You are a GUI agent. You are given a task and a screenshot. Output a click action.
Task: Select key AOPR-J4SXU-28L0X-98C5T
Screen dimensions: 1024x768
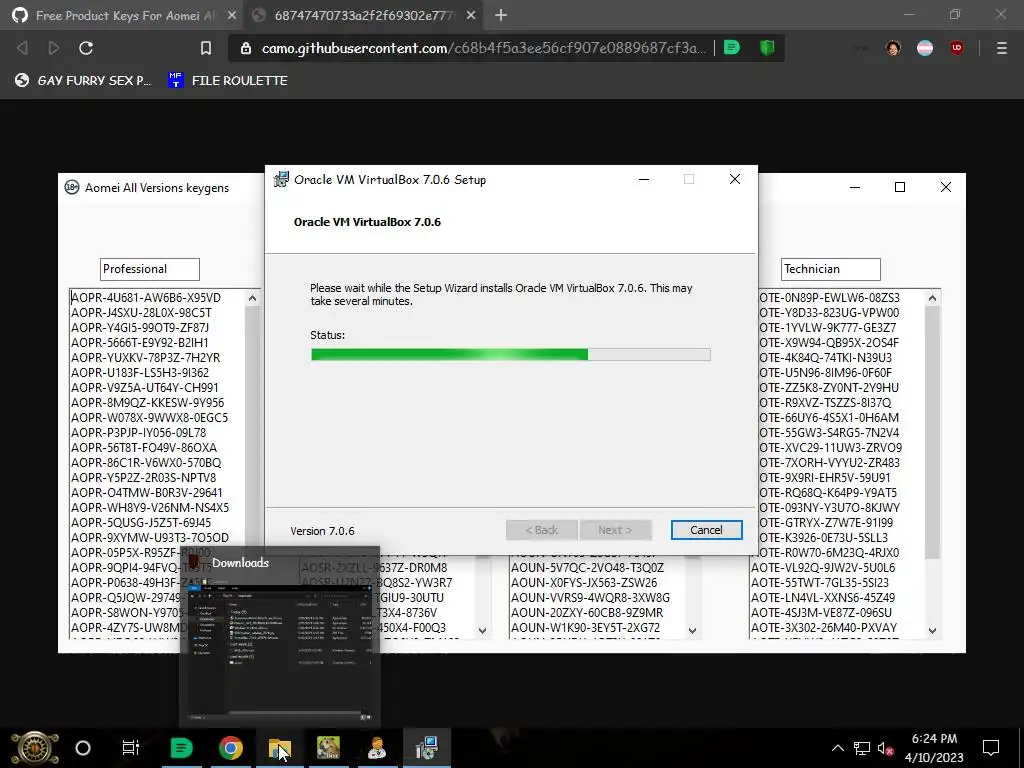(141, 313)
